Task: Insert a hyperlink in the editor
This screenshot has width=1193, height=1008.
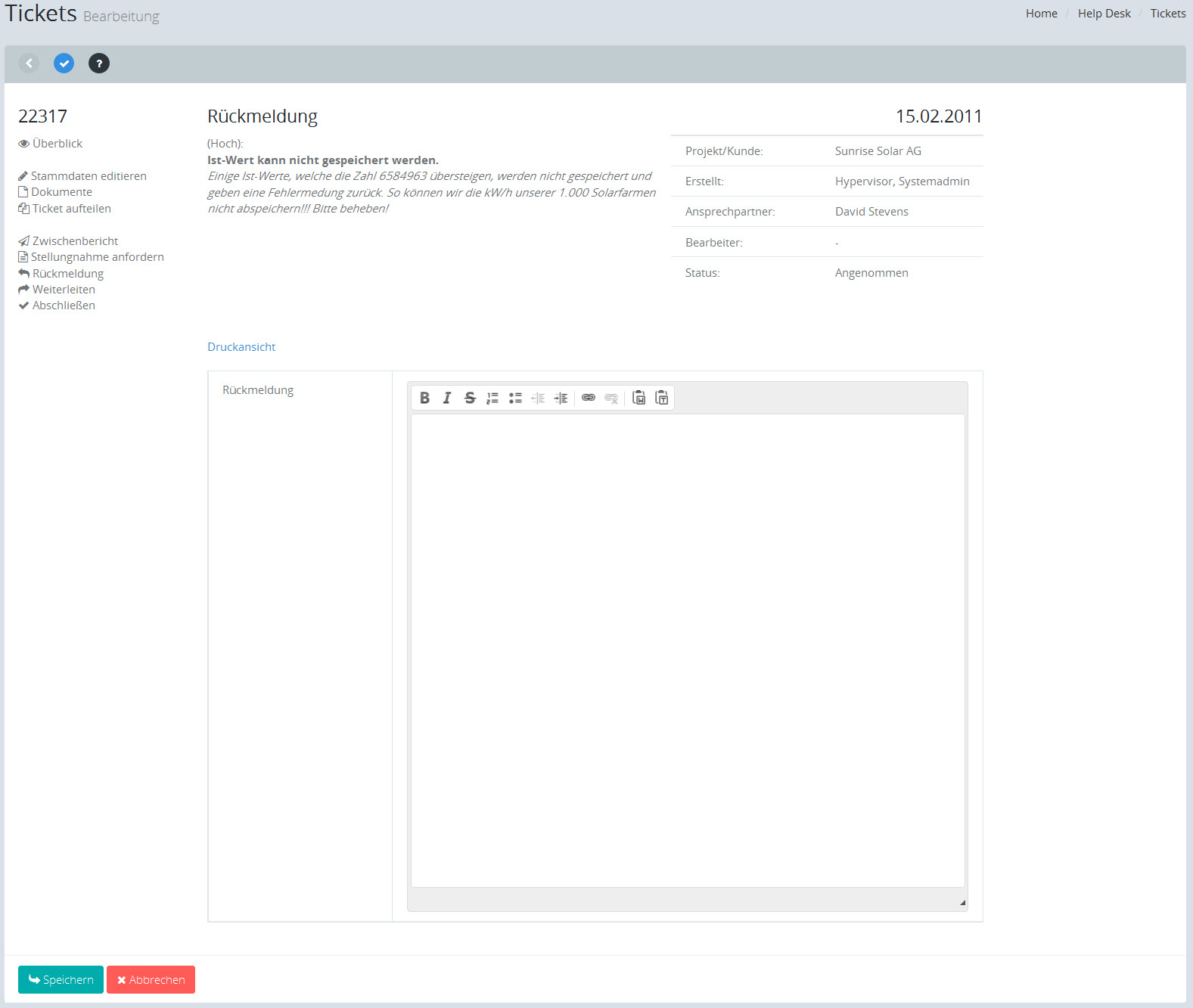Action: click(x=589, y=398)
